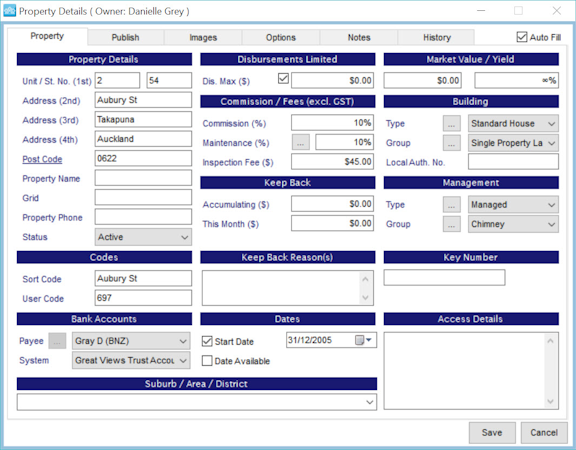Click into the Property Name field
Viewport: 576px width, 450px height.
143,178
